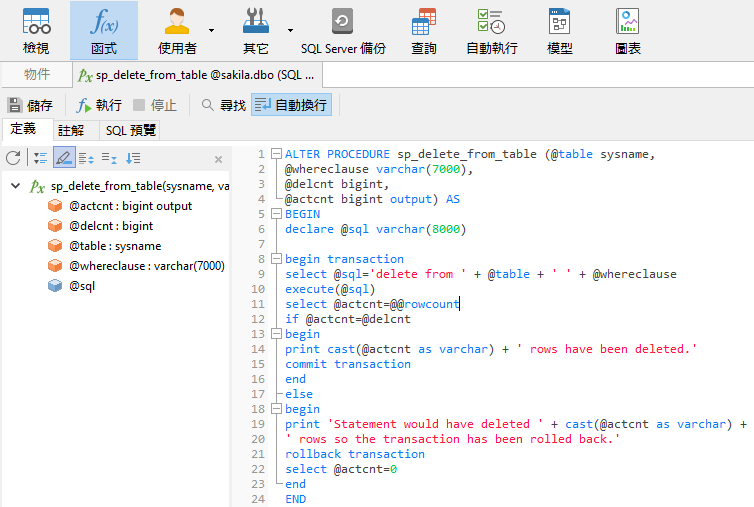This screenshot has width=754, height=507.
Task: Open the 模型 (Model) icon
Action: (560, 30)
